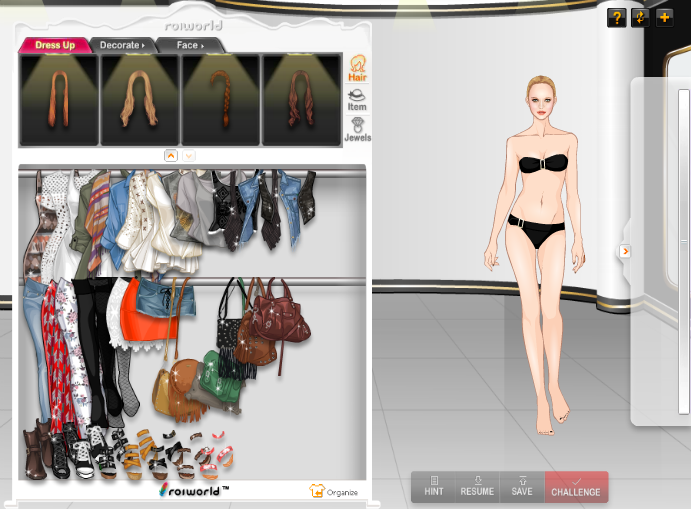Click the SAVE button
The height and width of the screenshot is (509, 691).
click(522, 487)
